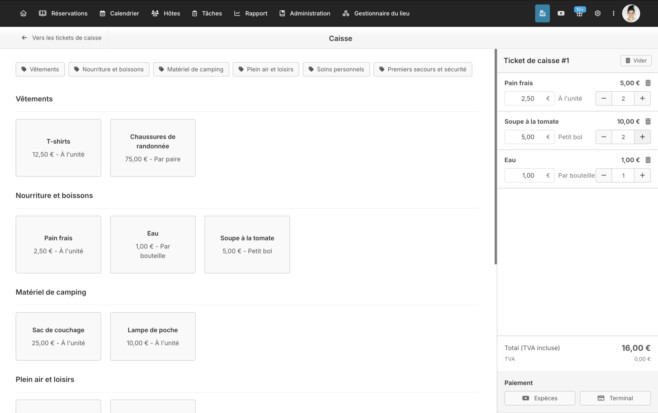Screen dimensions: 658x413
Task: Open the user avatar profile
Action: (631, 13)
